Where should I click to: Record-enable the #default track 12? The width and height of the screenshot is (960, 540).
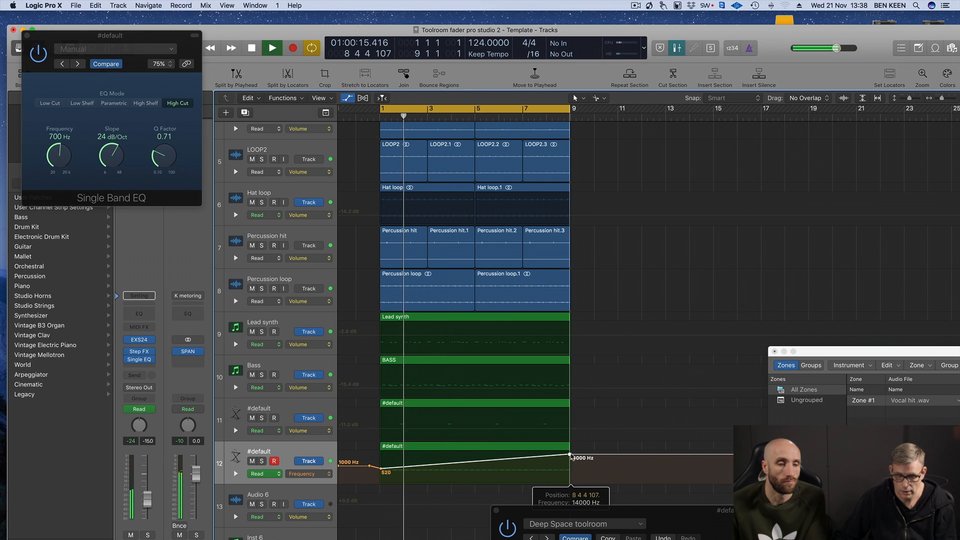pos(274,461)
